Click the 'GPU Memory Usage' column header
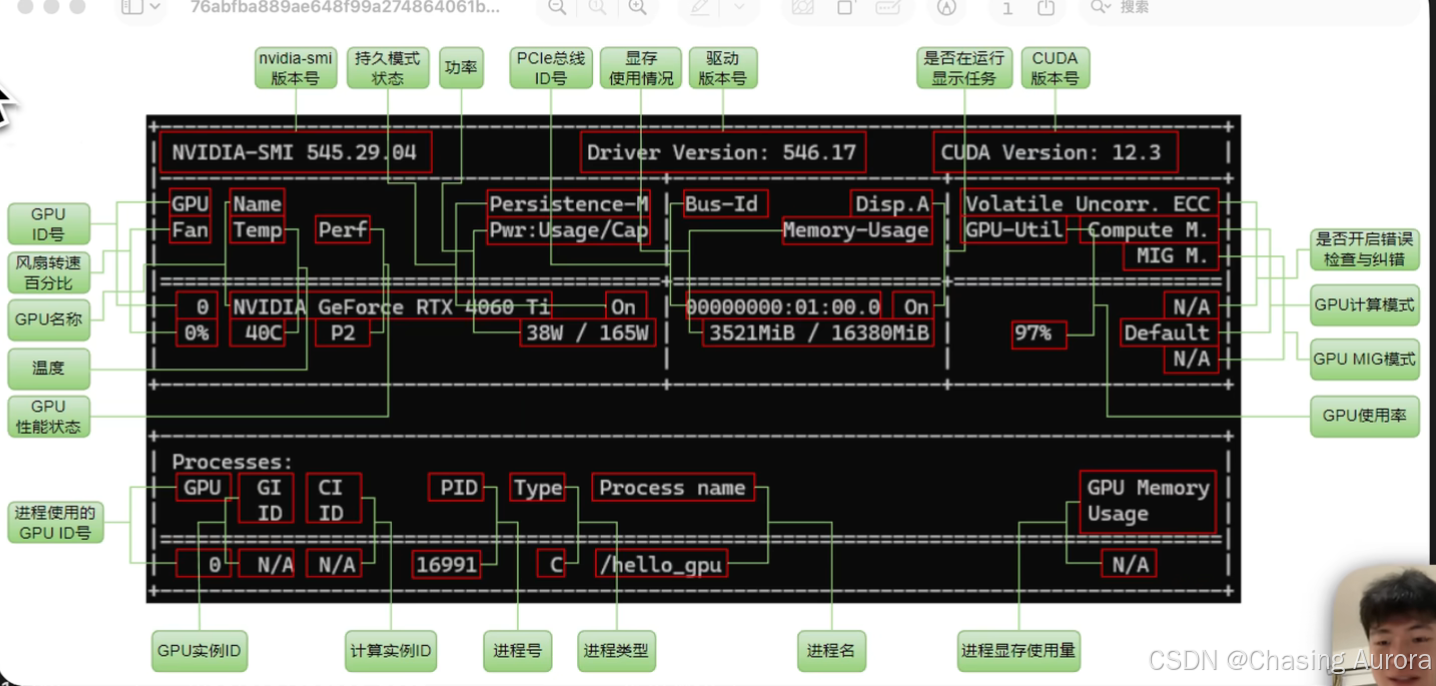Viewport: 1436px width, 686px height. (x=1148, y=501)
